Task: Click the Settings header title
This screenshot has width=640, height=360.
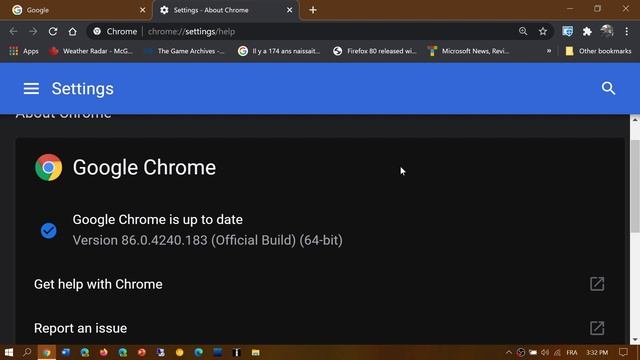Action: point(82,89)
